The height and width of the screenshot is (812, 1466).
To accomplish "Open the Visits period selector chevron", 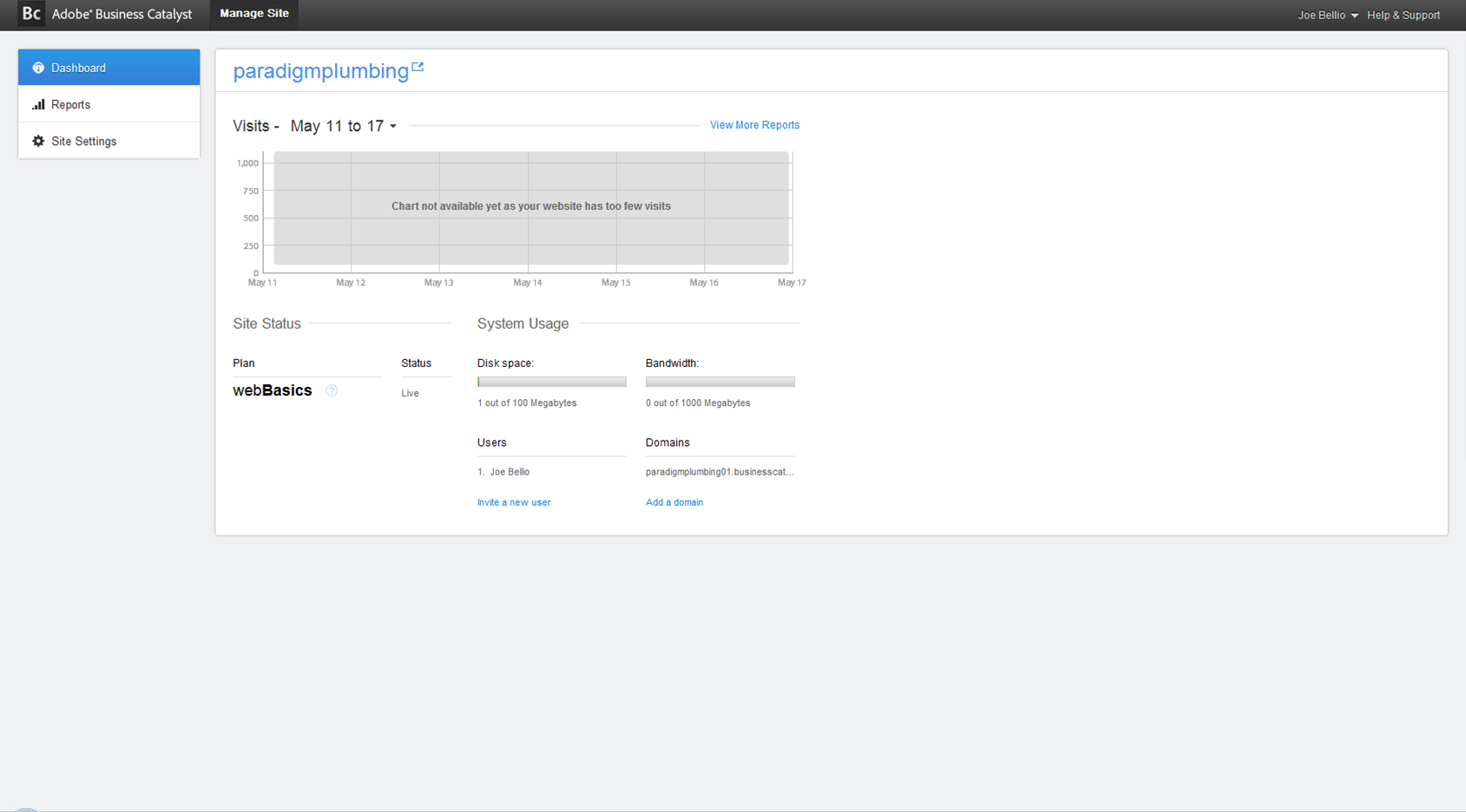I will pyautogui.click(x=393, y=126).
